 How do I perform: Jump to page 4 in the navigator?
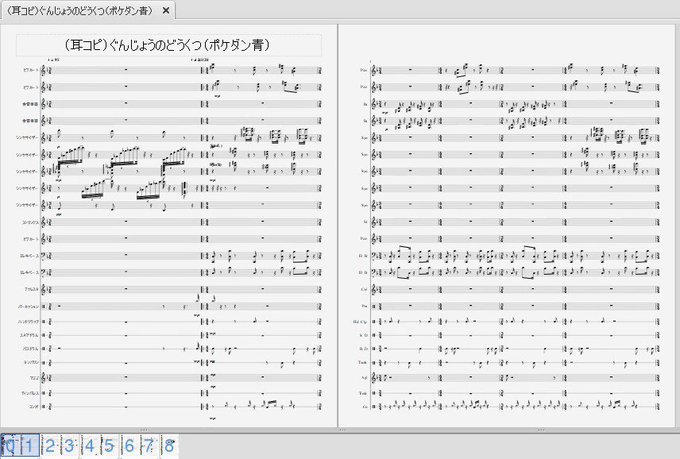(x=90, y=446)
